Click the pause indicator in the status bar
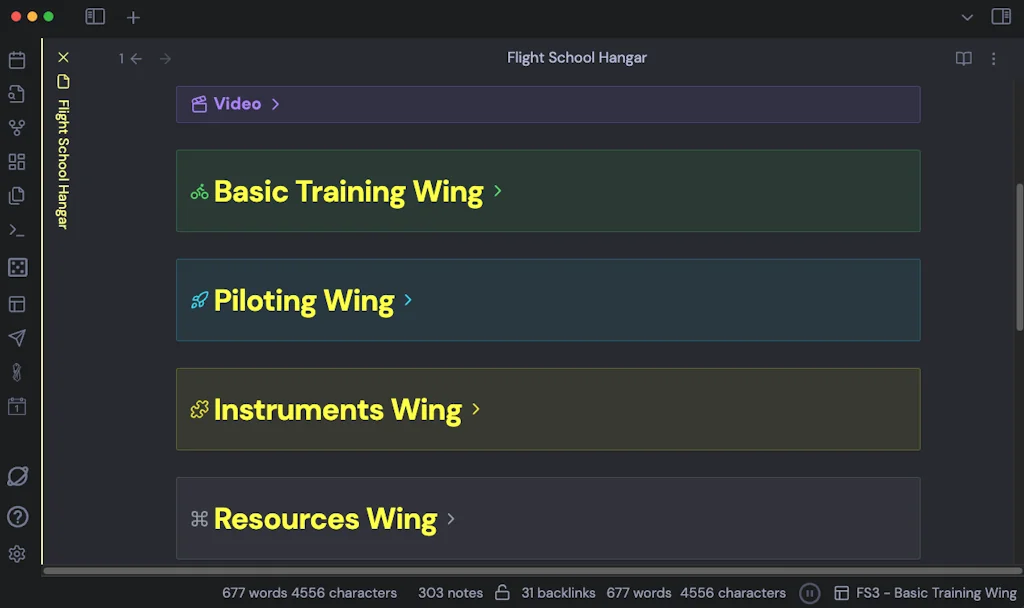The height and width of the screenshot is (608, 1024). point(809,592)
